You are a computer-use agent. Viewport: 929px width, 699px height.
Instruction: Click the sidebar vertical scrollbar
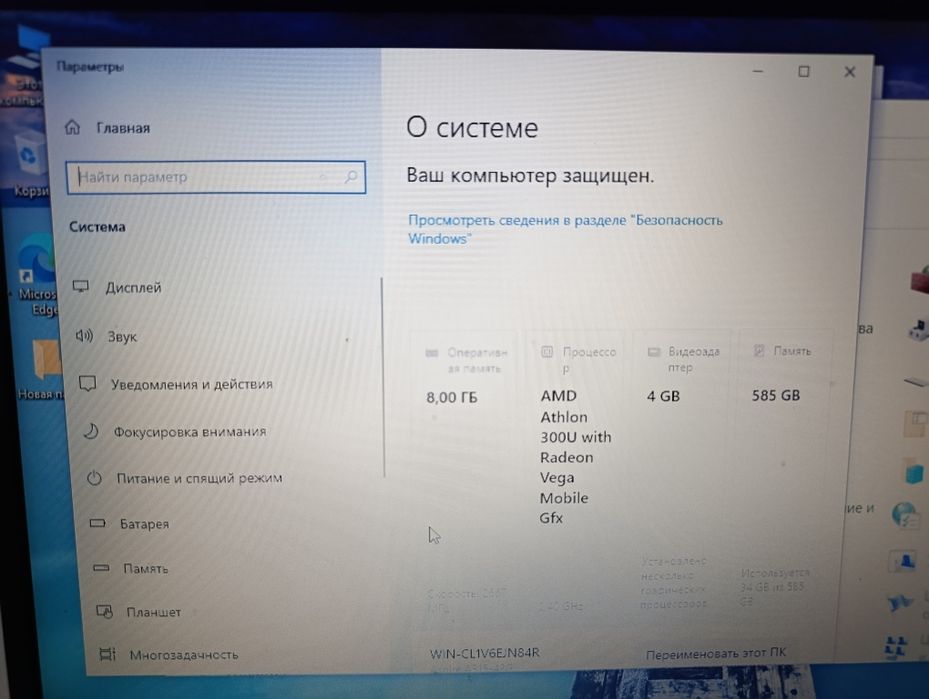[x=383, y=377]
